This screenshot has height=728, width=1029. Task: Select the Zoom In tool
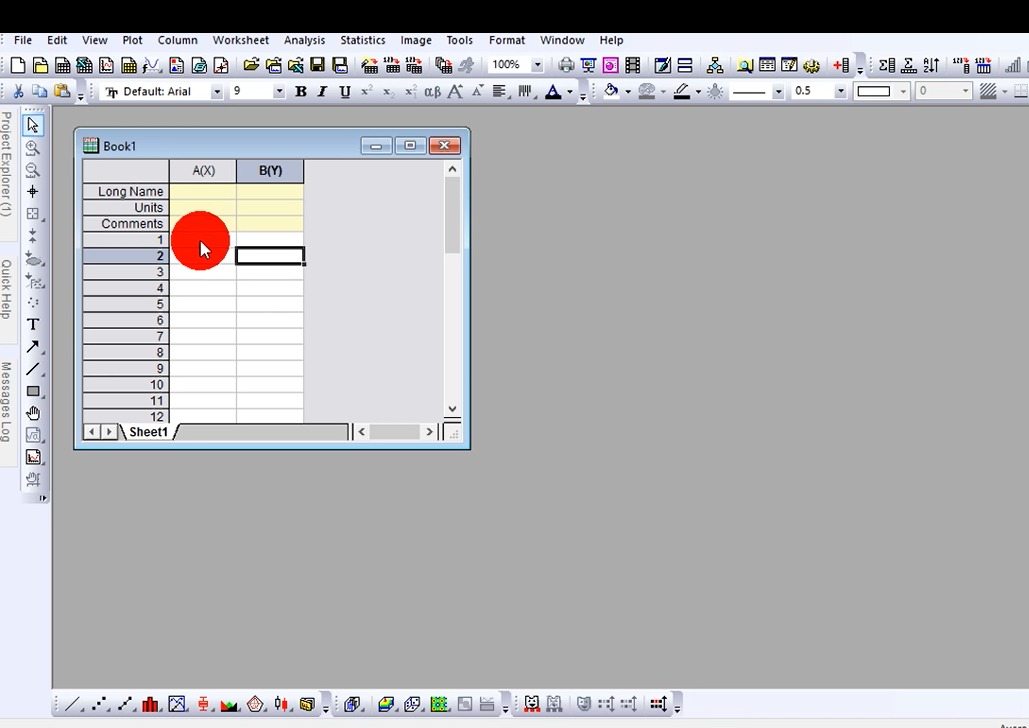click(33, 148)
